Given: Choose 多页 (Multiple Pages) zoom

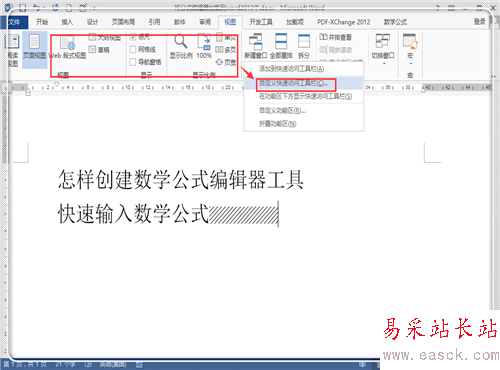Looking at the screenshot, I should pos(225,50).
